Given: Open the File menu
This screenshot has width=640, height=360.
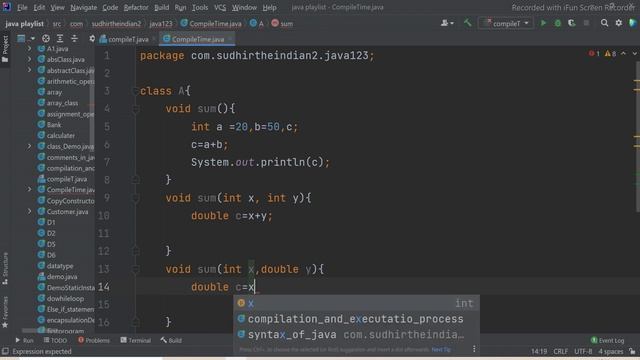Looking at the screenshot, I should coord(22,7).
